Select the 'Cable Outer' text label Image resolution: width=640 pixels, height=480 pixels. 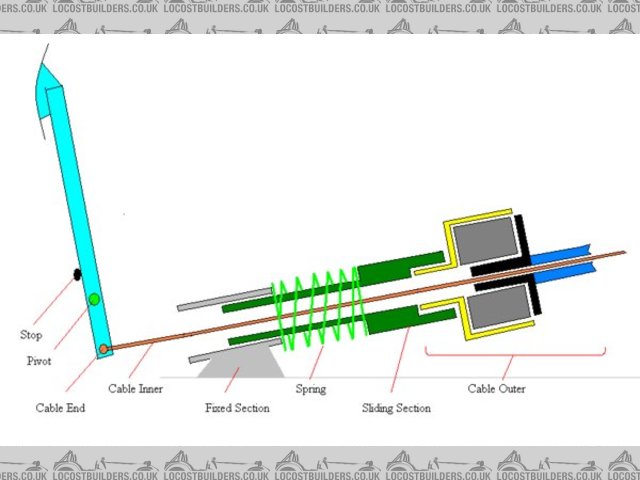tap(497, 388)
